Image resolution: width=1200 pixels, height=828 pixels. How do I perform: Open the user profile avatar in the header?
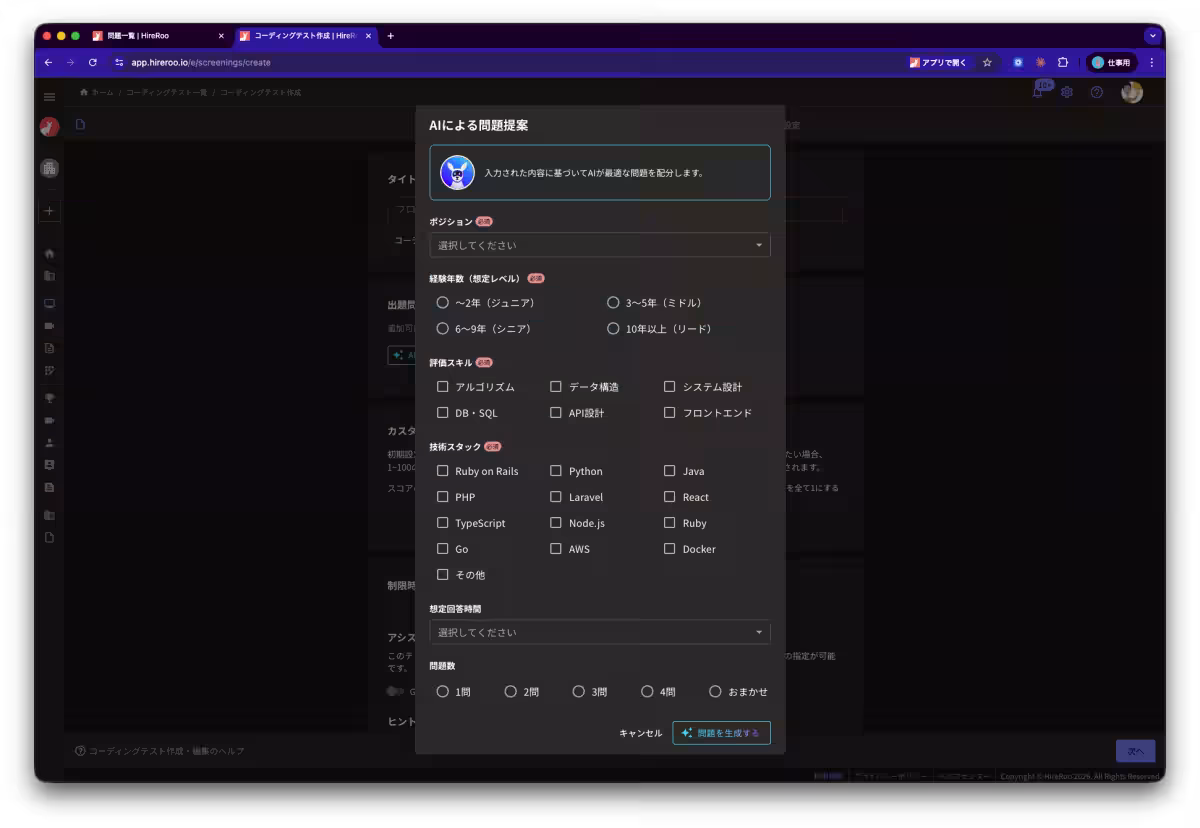(x=1131, y=91)
